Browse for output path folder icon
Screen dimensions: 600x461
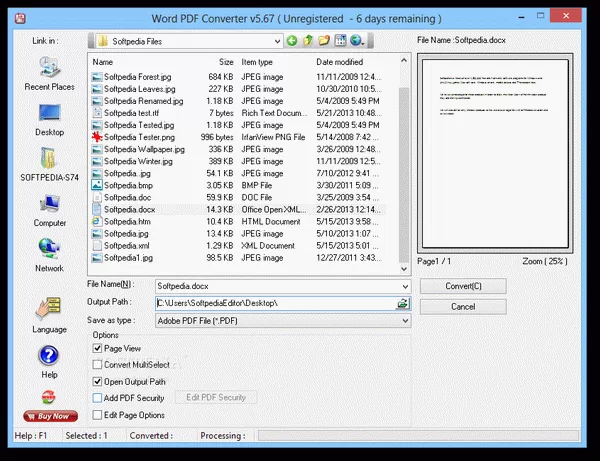click(403, 304)
